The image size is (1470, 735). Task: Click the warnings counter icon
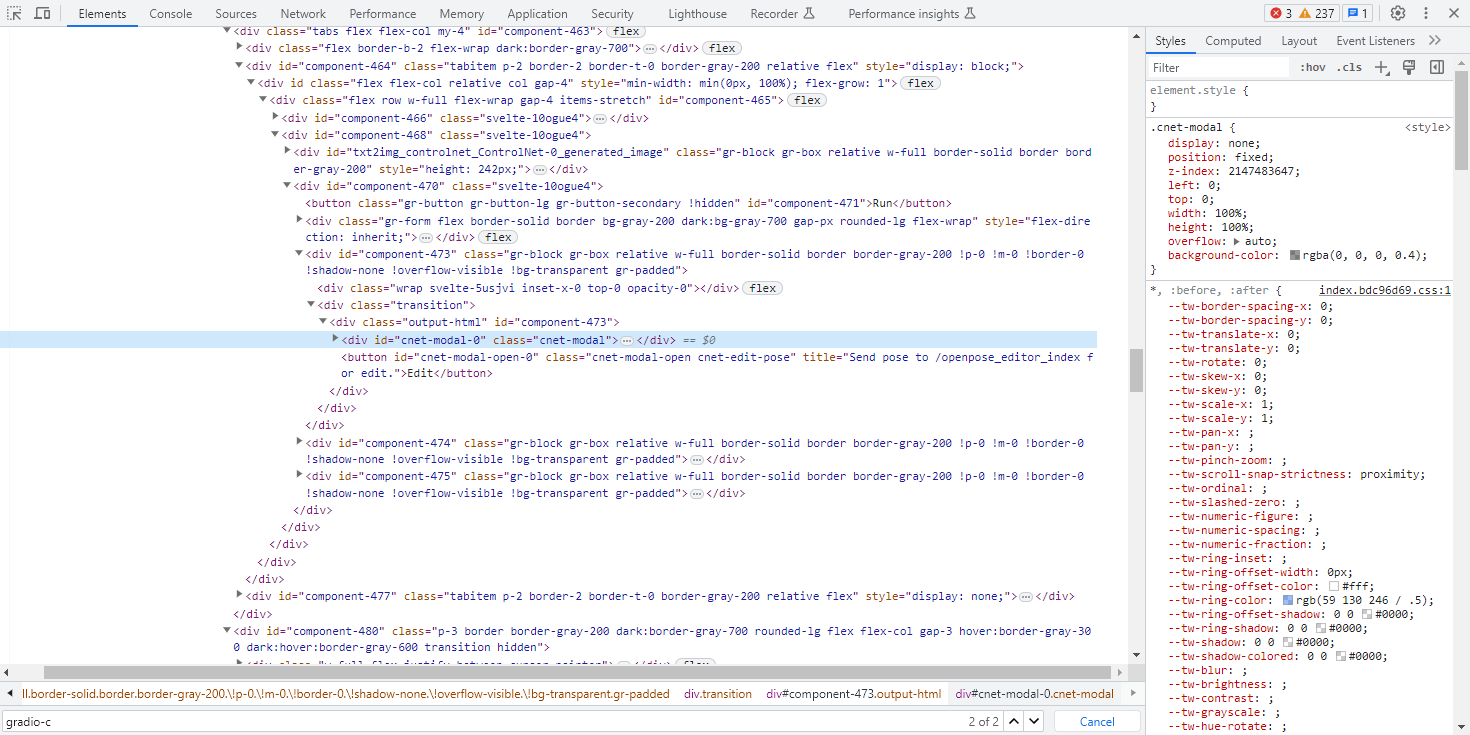tap(1306, 13)
